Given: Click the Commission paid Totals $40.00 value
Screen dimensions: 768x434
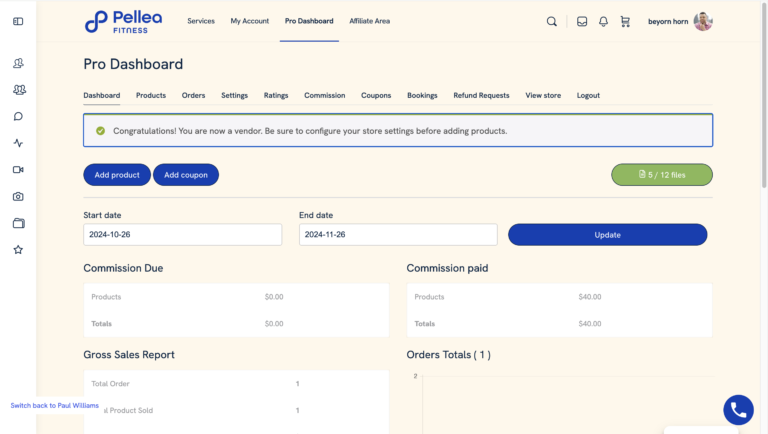Looking at the screenshot, I should (x=590, y=324).
